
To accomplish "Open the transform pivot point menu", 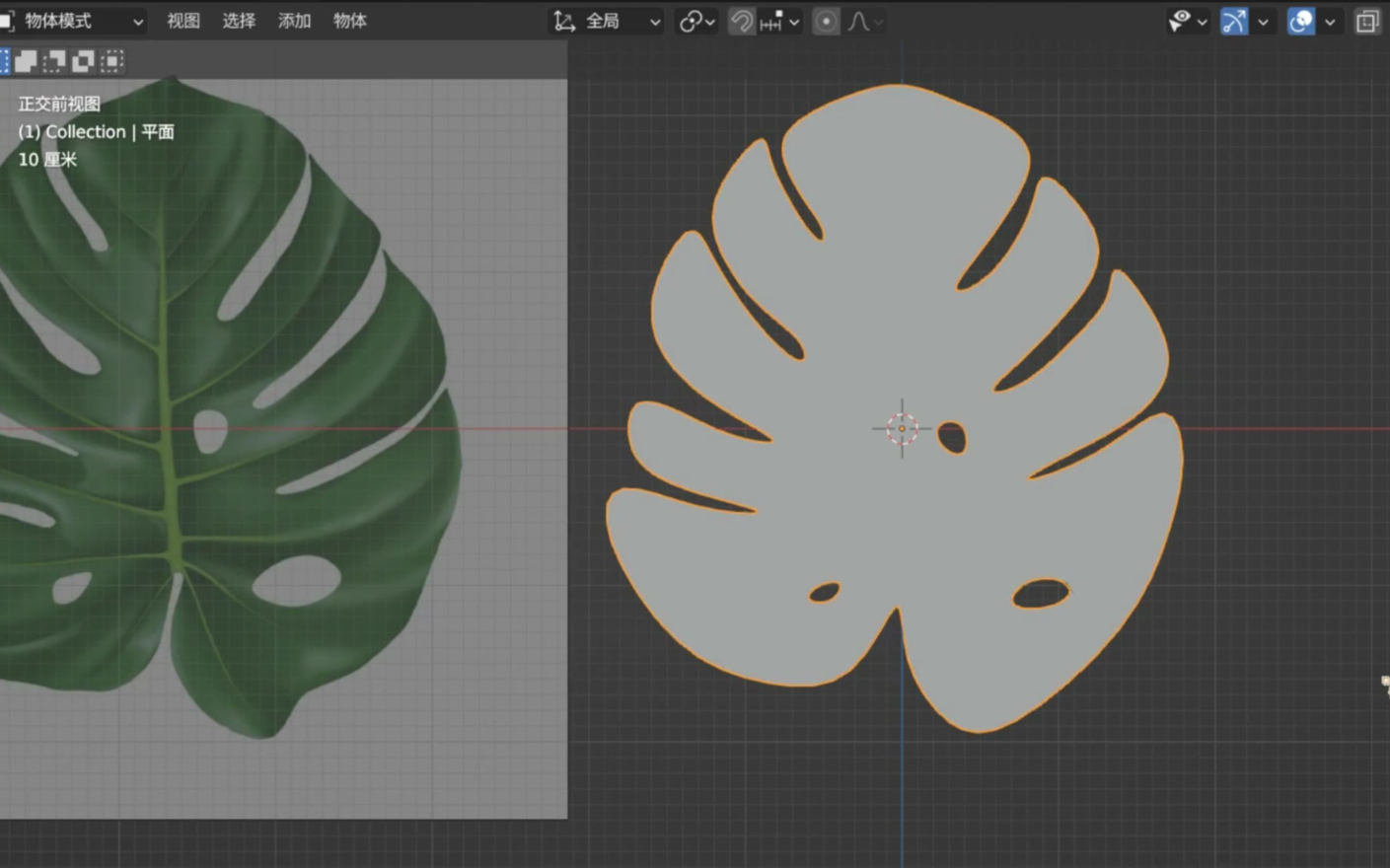I will [696, 21].
